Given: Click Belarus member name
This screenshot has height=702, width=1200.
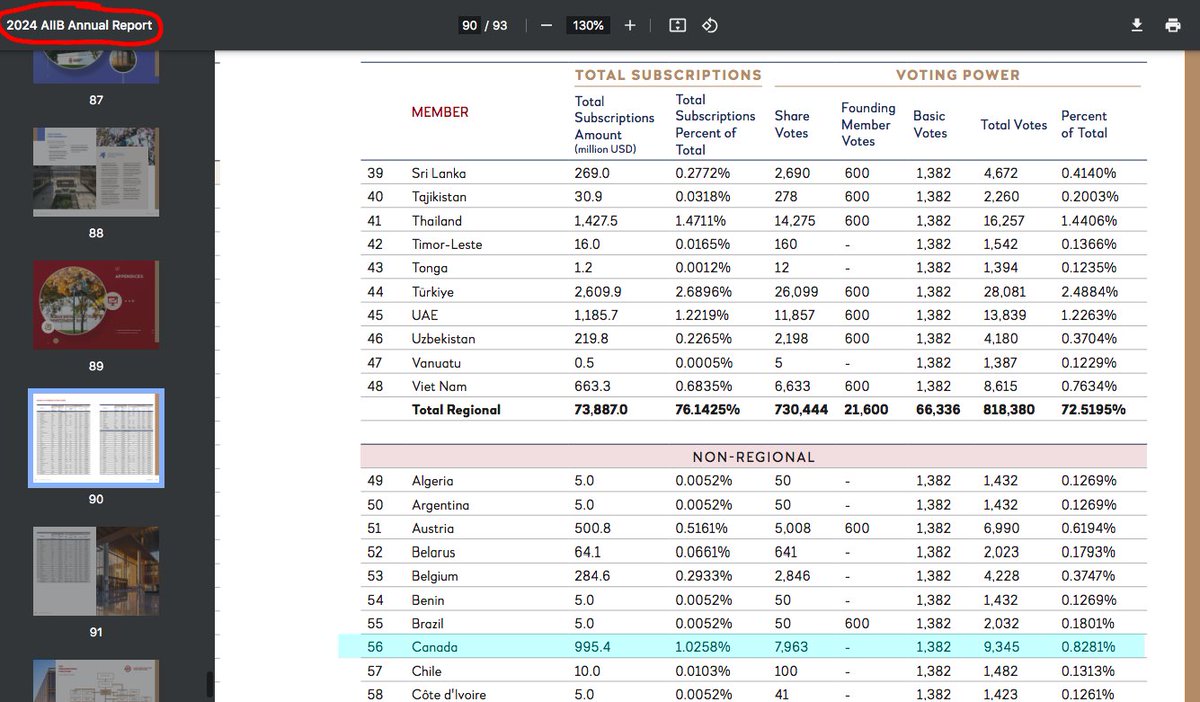Looking at the screenshot, I should (x=434, y=552).
